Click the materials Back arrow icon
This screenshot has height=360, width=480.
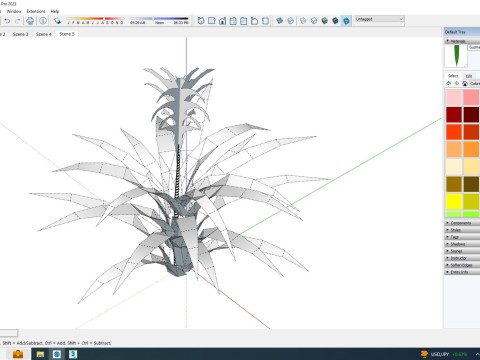click(449, 83)
